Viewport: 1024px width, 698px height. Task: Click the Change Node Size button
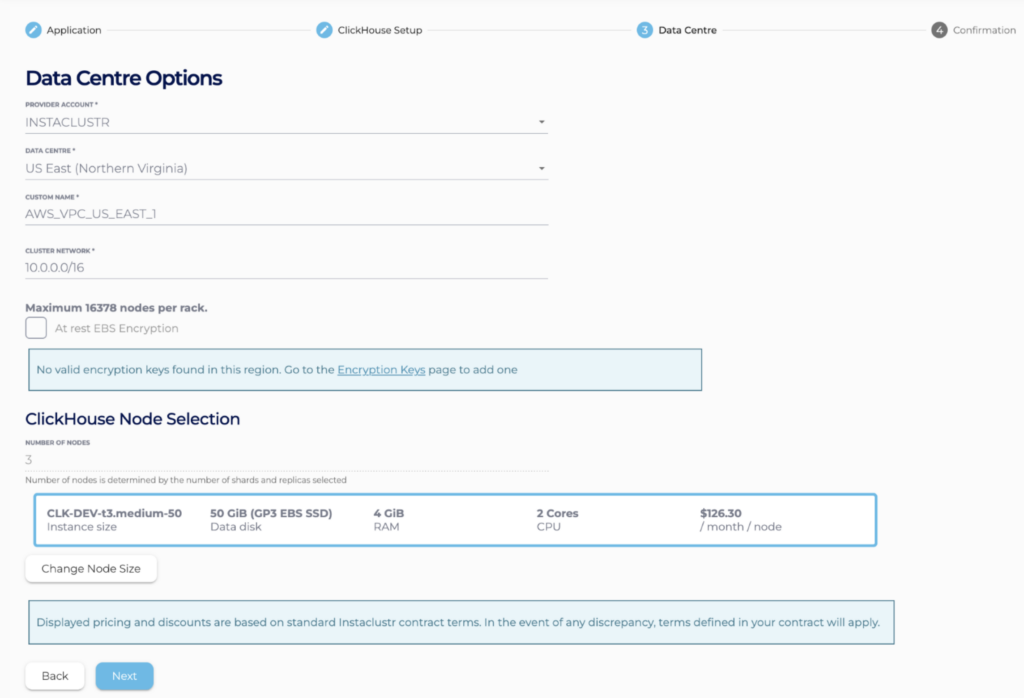[91, 569]
